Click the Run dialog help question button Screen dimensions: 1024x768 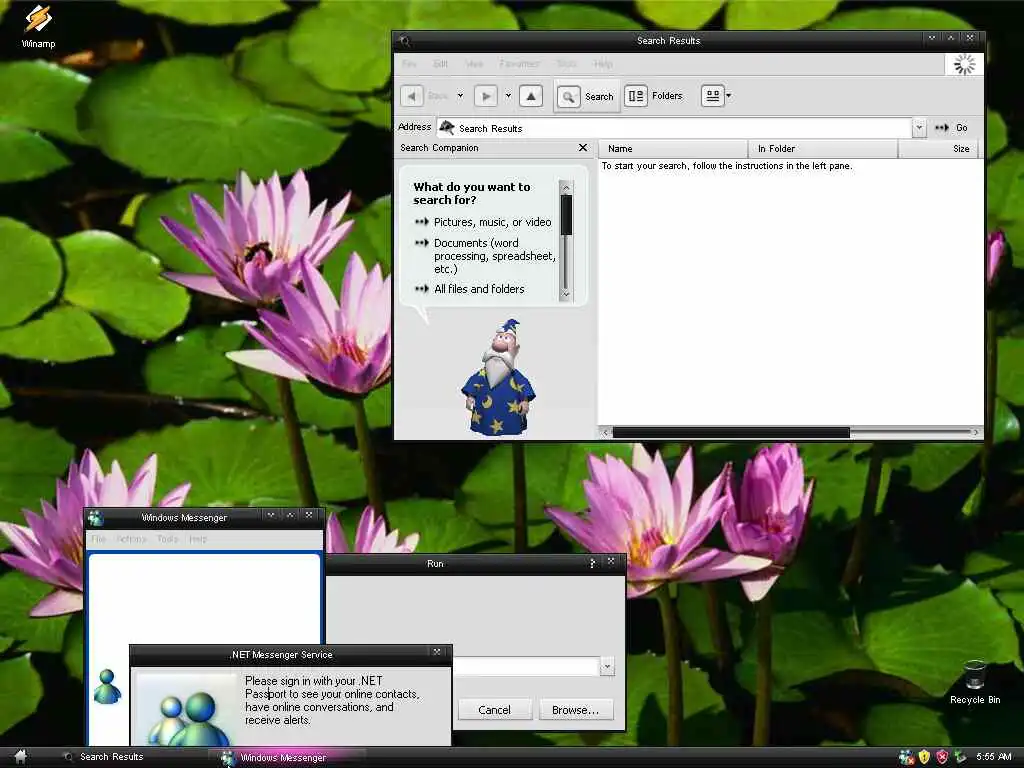pyautogui.click(x=592, y=562)
